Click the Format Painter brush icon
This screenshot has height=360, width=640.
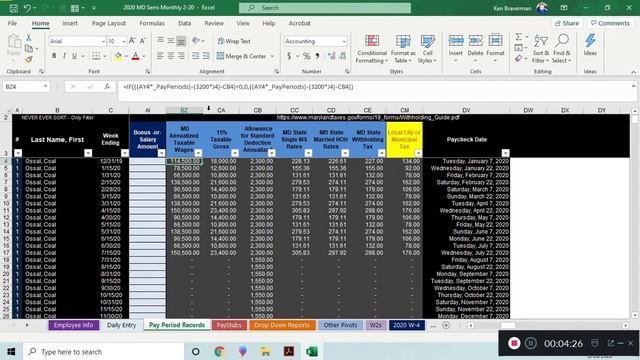(29, 60)
